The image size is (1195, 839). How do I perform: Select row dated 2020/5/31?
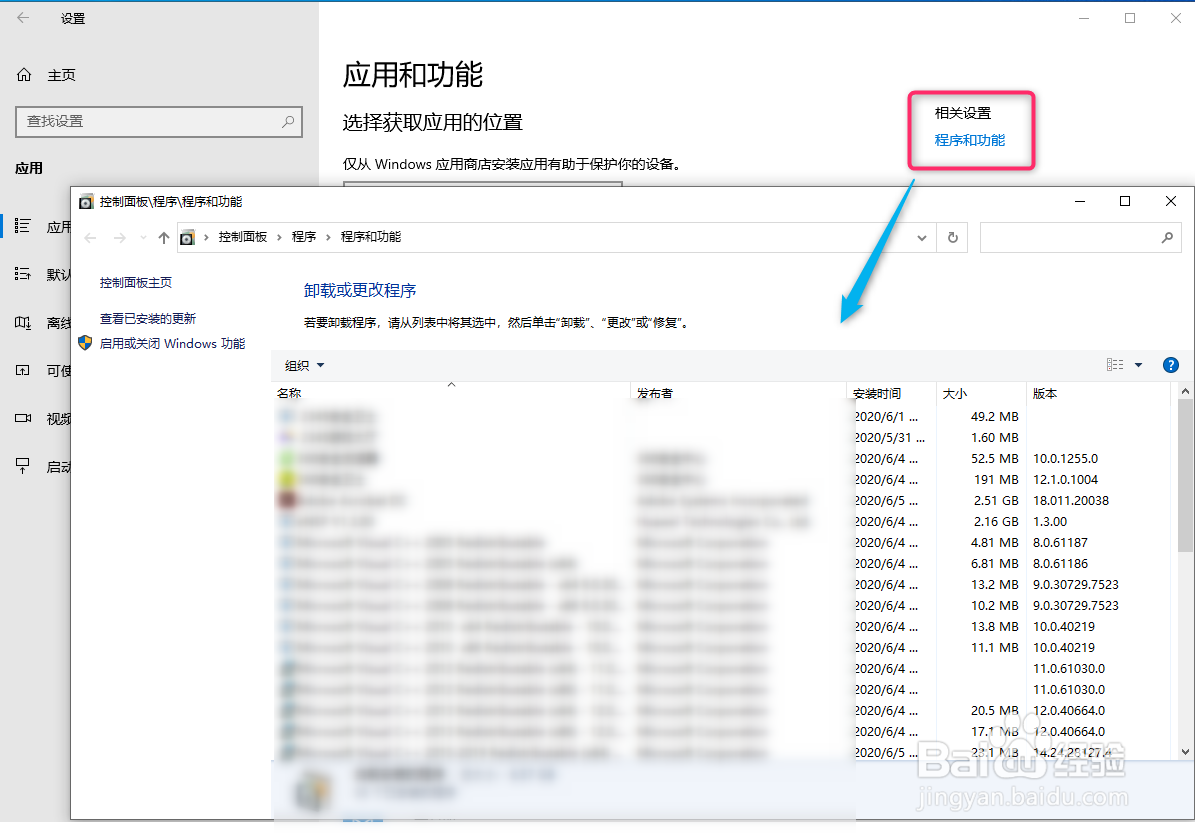721,438
